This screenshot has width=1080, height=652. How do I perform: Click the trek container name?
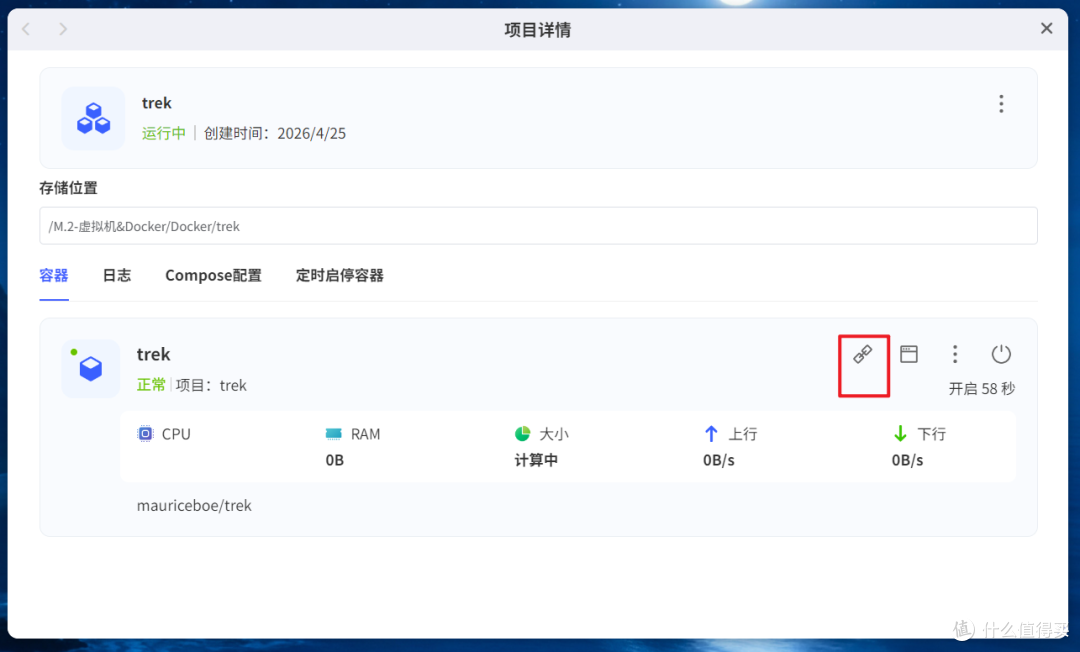point(154,354)
